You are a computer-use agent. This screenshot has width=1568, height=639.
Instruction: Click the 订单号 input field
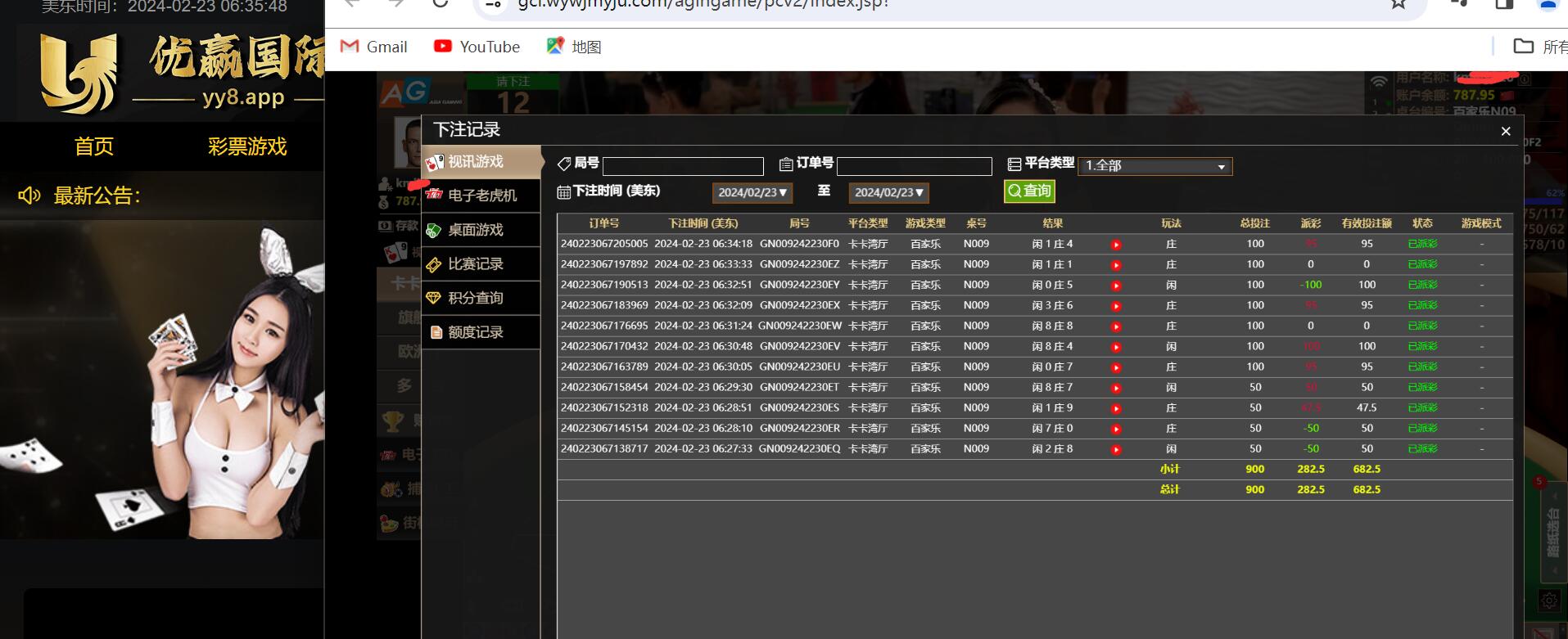coord(914,166)
